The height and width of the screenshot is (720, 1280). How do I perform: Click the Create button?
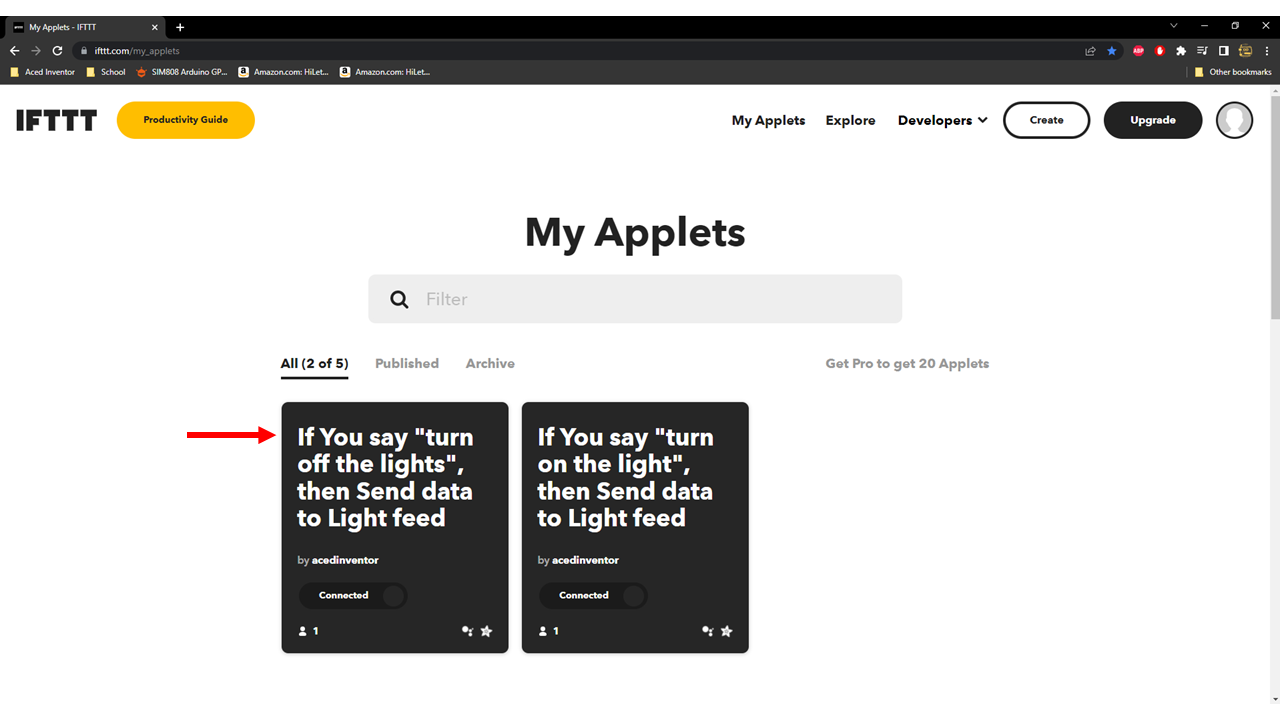pos(1046,120)
